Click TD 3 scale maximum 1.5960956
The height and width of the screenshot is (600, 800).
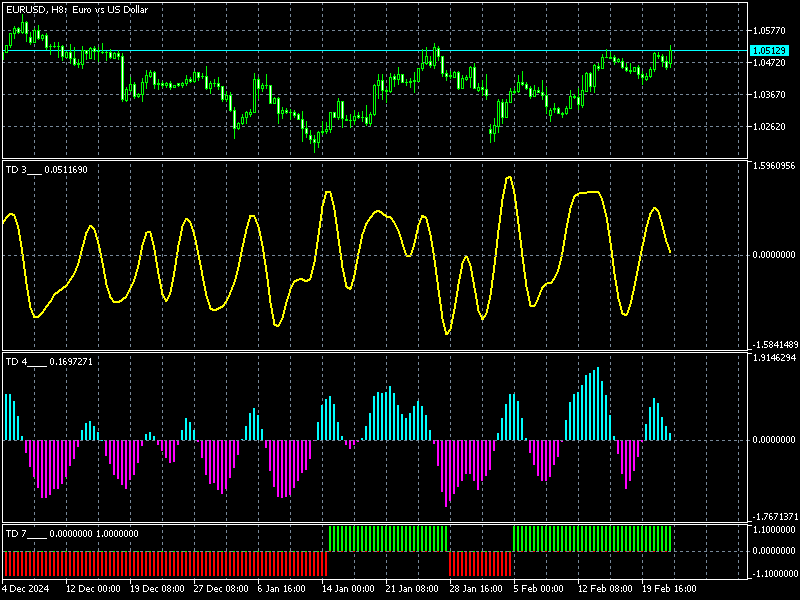[x=773, y=166]
